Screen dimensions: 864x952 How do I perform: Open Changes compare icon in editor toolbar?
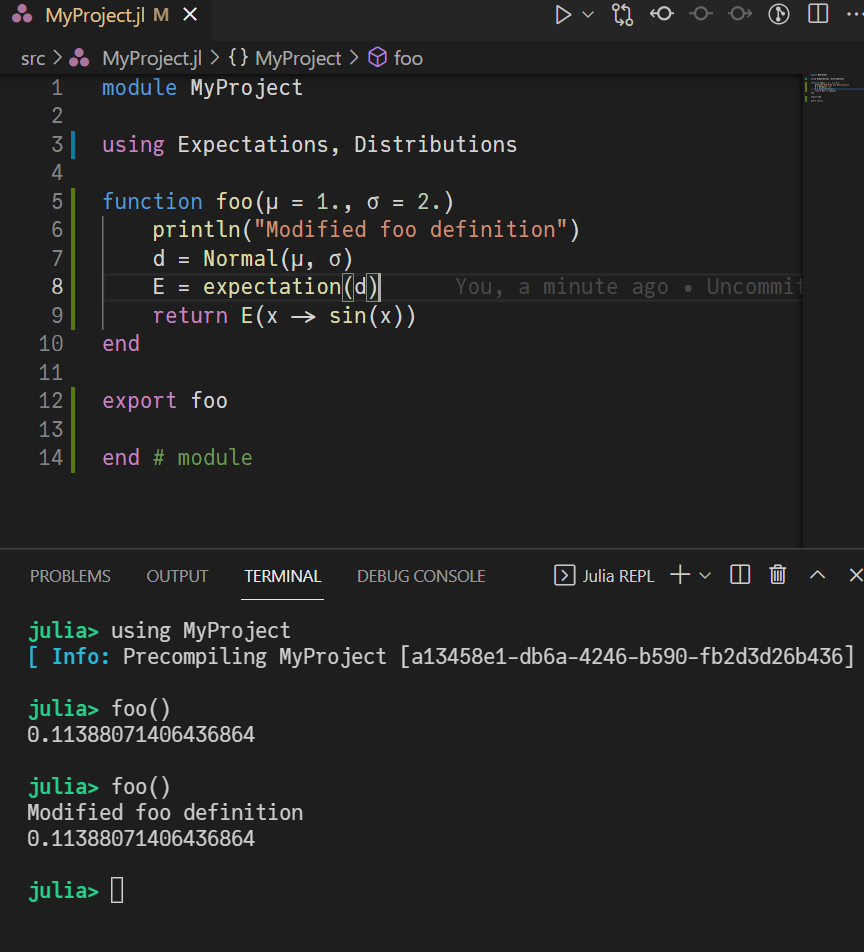pos(623,15)
